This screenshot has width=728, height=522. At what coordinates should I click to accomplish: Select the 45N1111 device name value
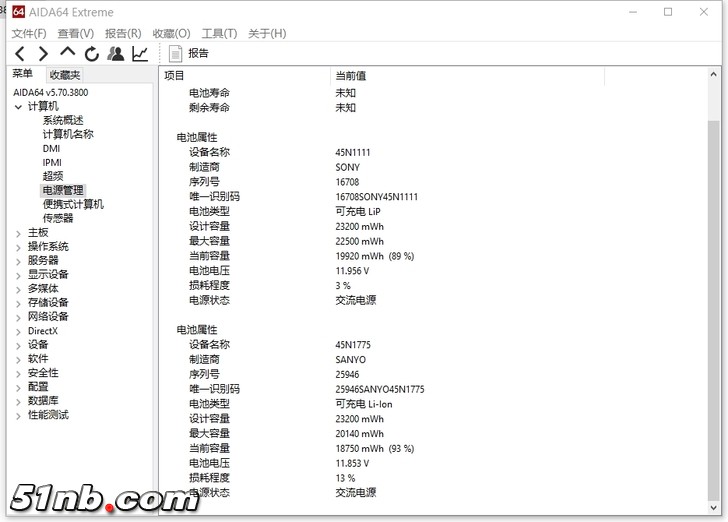point(352,152)
